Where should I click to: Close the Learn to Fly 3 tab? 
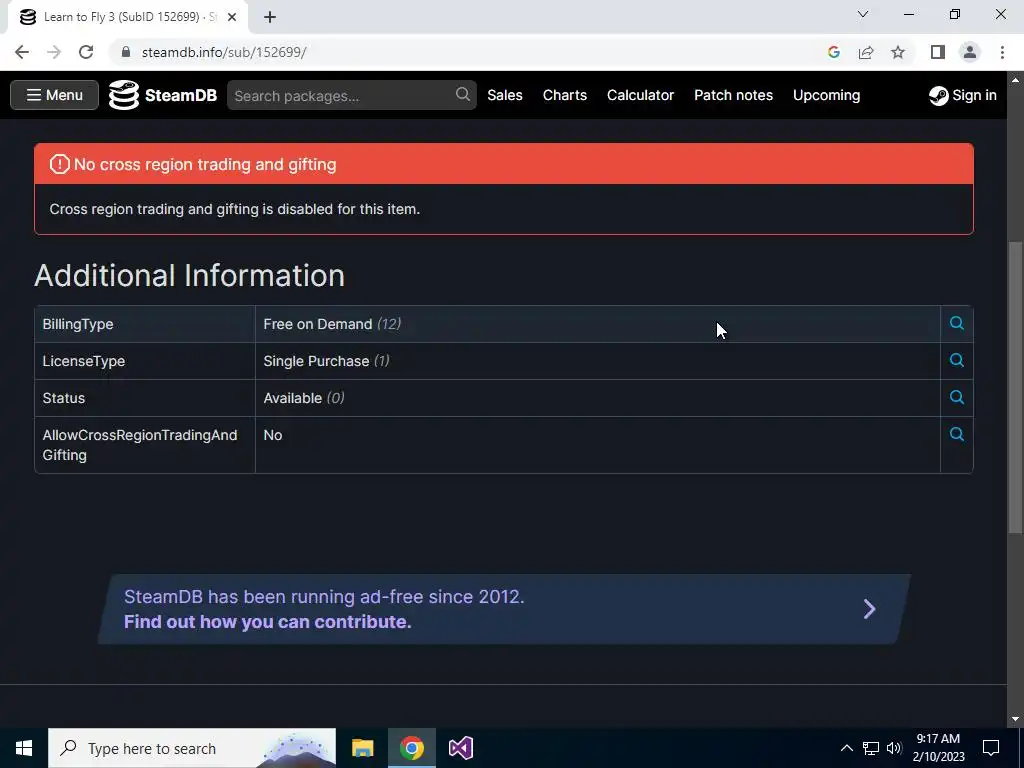pyautogui.click(x=232, y=18)
